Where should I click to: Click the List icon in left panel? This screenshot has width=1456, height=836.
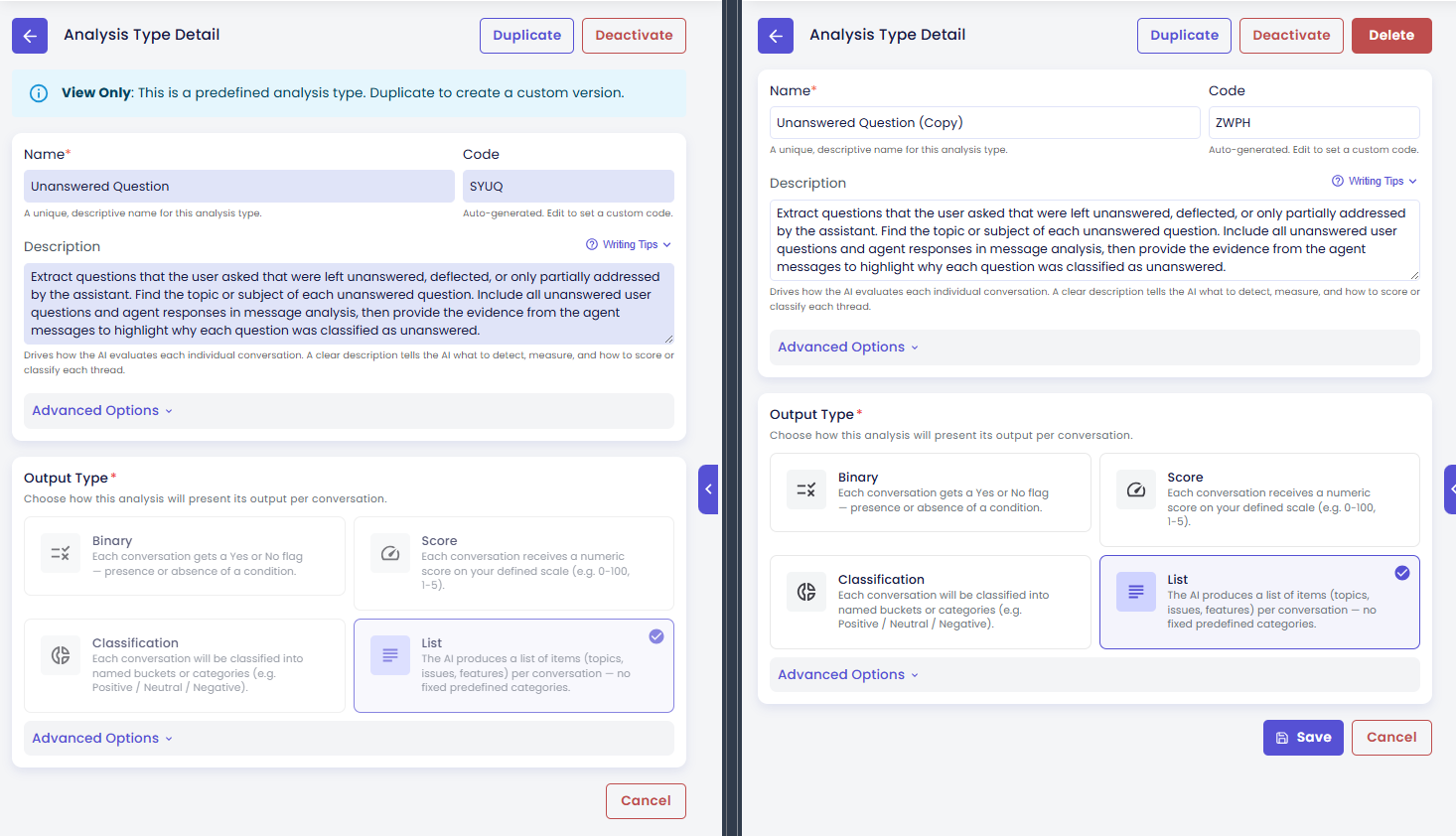coord(390,655)
